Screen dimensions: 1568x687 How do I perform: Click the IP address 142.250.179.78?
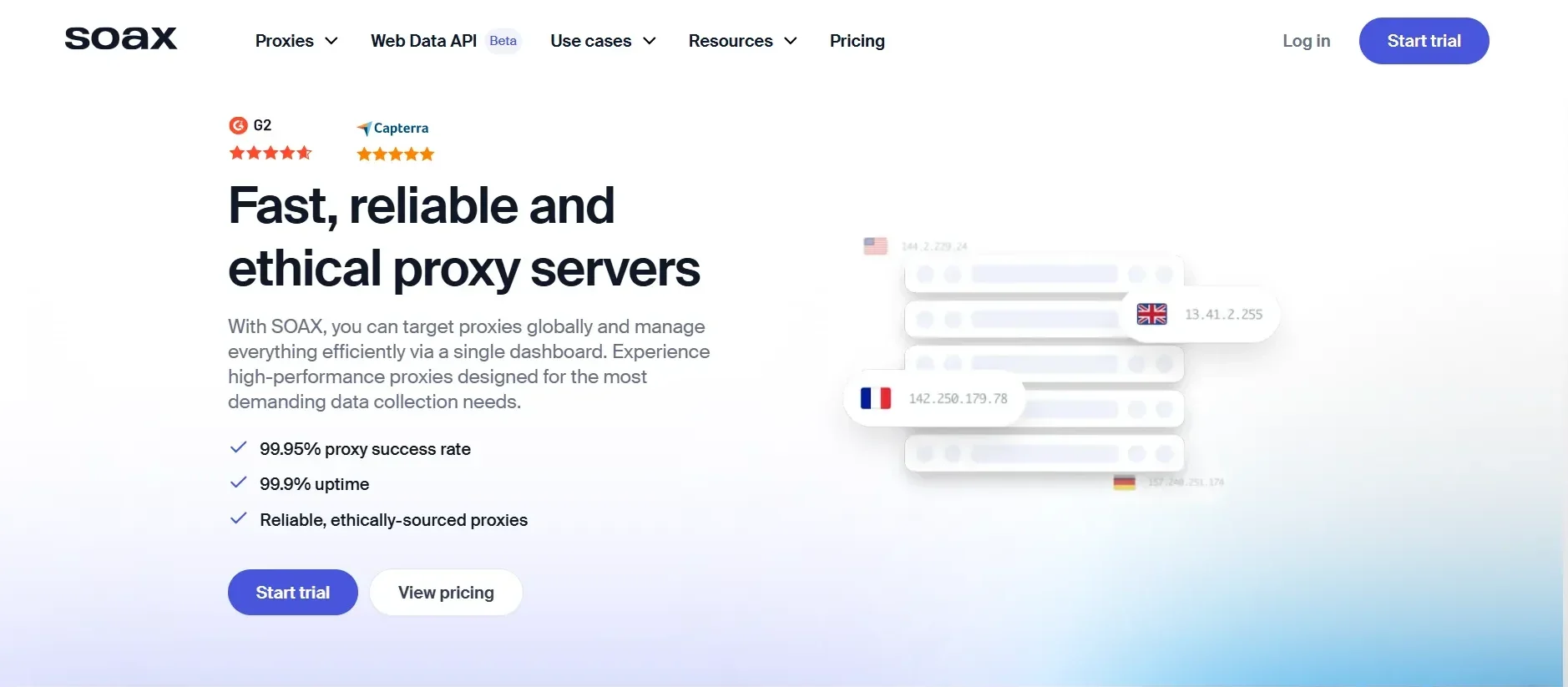click(959, 399)
